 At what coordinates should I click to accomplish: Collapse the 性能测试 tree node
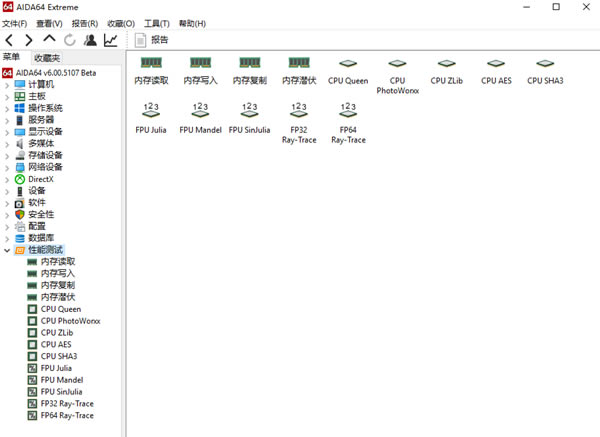7,250
